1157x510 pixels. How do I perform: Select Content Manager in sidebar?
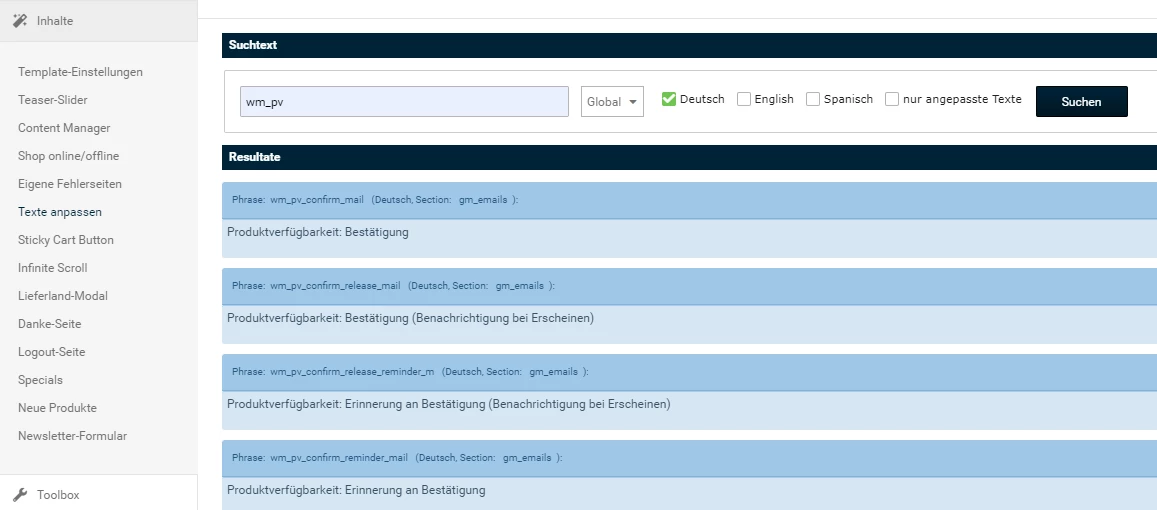point(64,128)
